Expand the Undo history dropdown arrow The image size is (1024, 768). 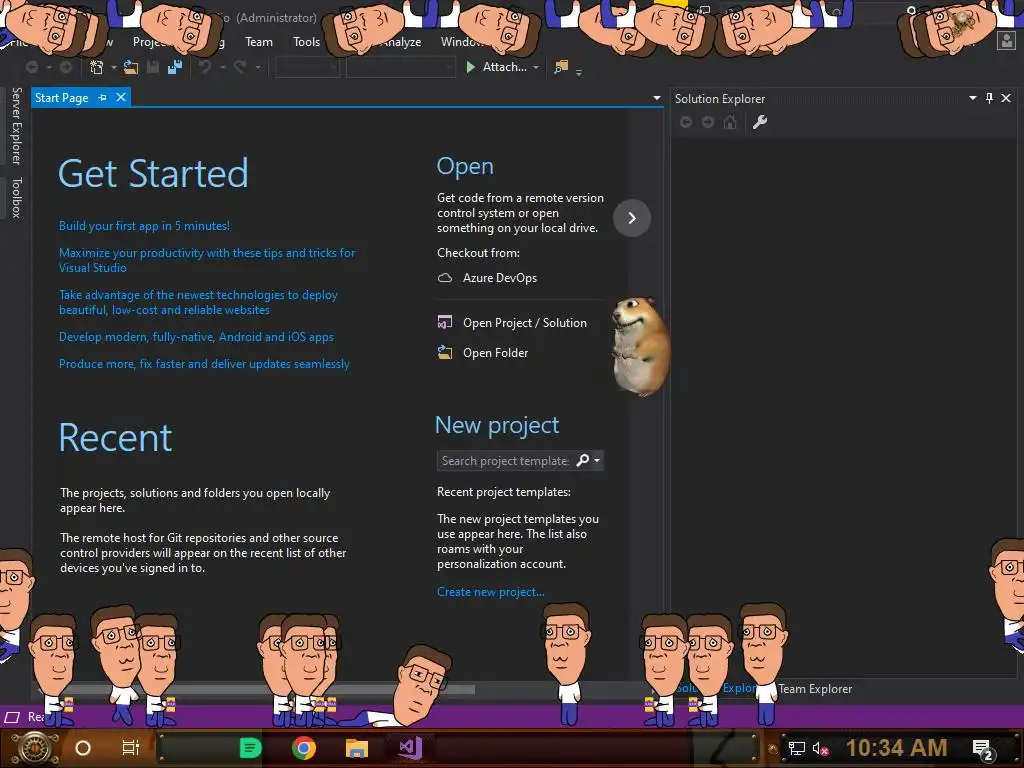click(222, 67)
